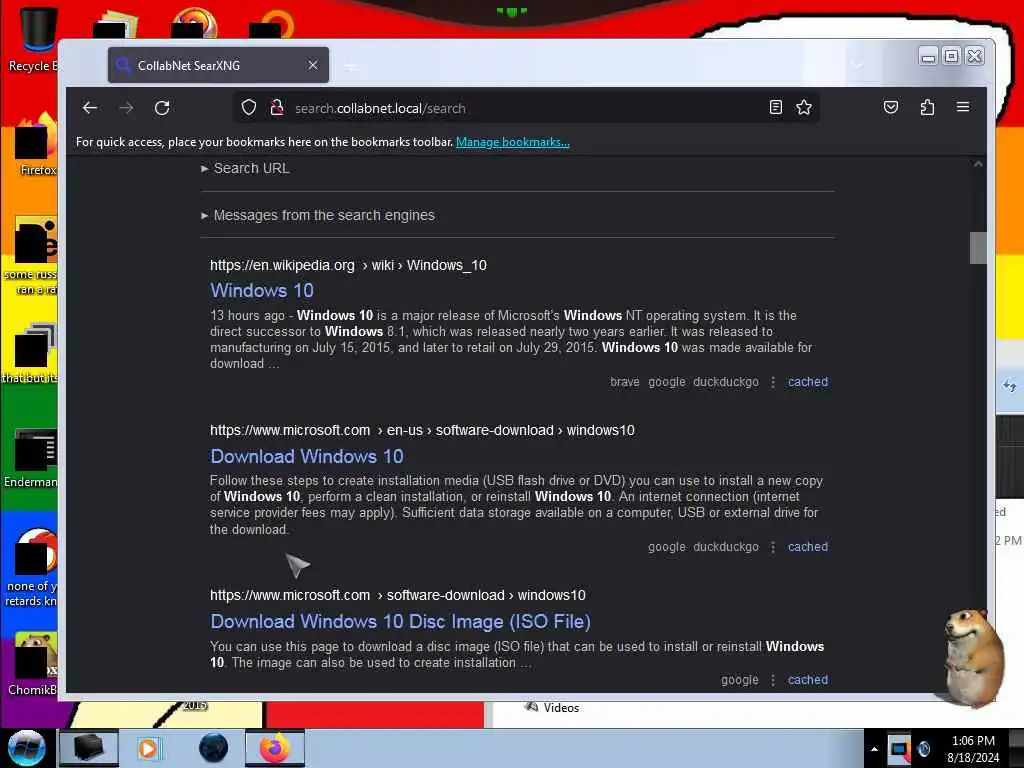1024x768 pixels.
Task: Bookmark this page with the star icon
Action: (x=804, y=108)
